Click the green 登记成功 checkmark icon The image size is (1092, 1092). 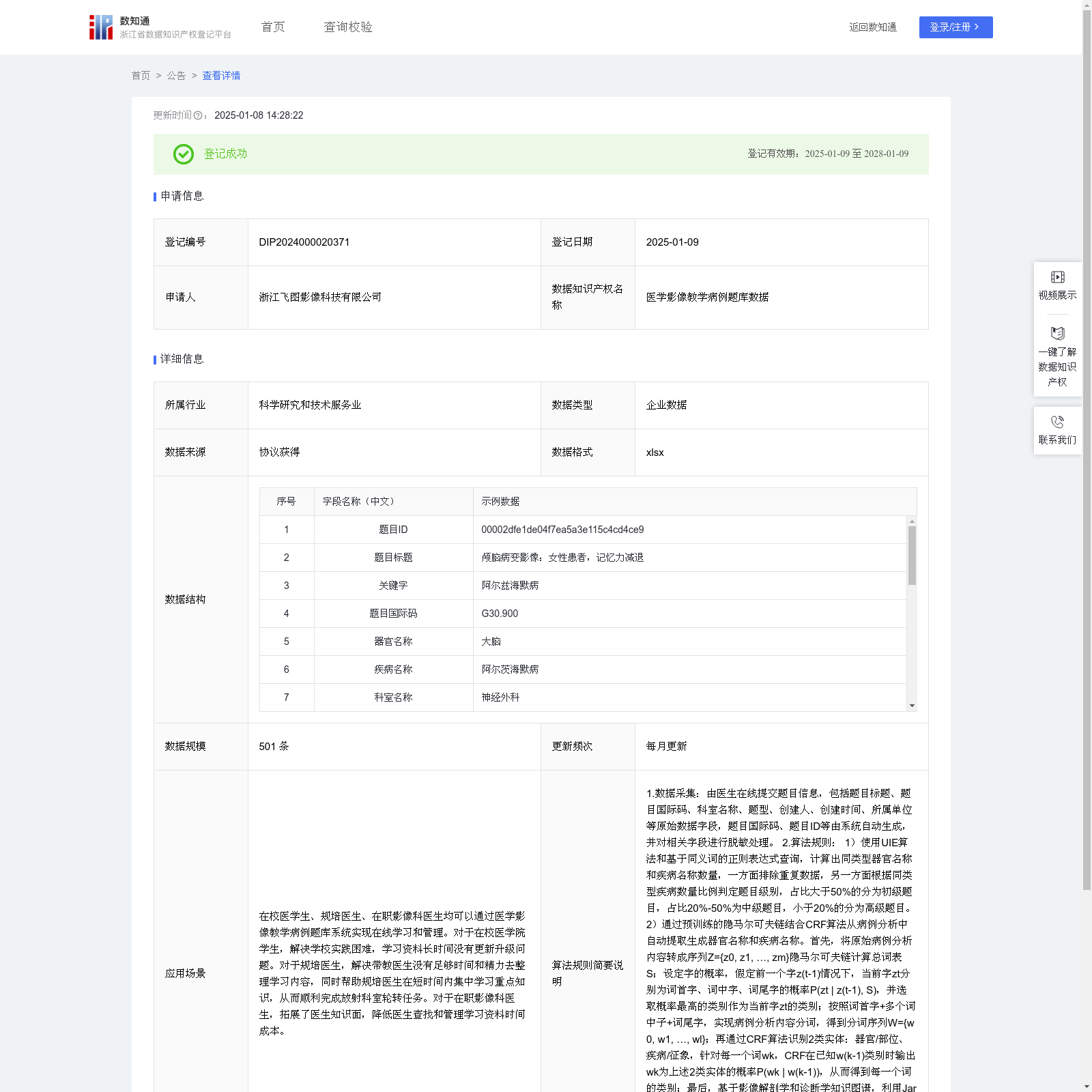pos(184,154)
